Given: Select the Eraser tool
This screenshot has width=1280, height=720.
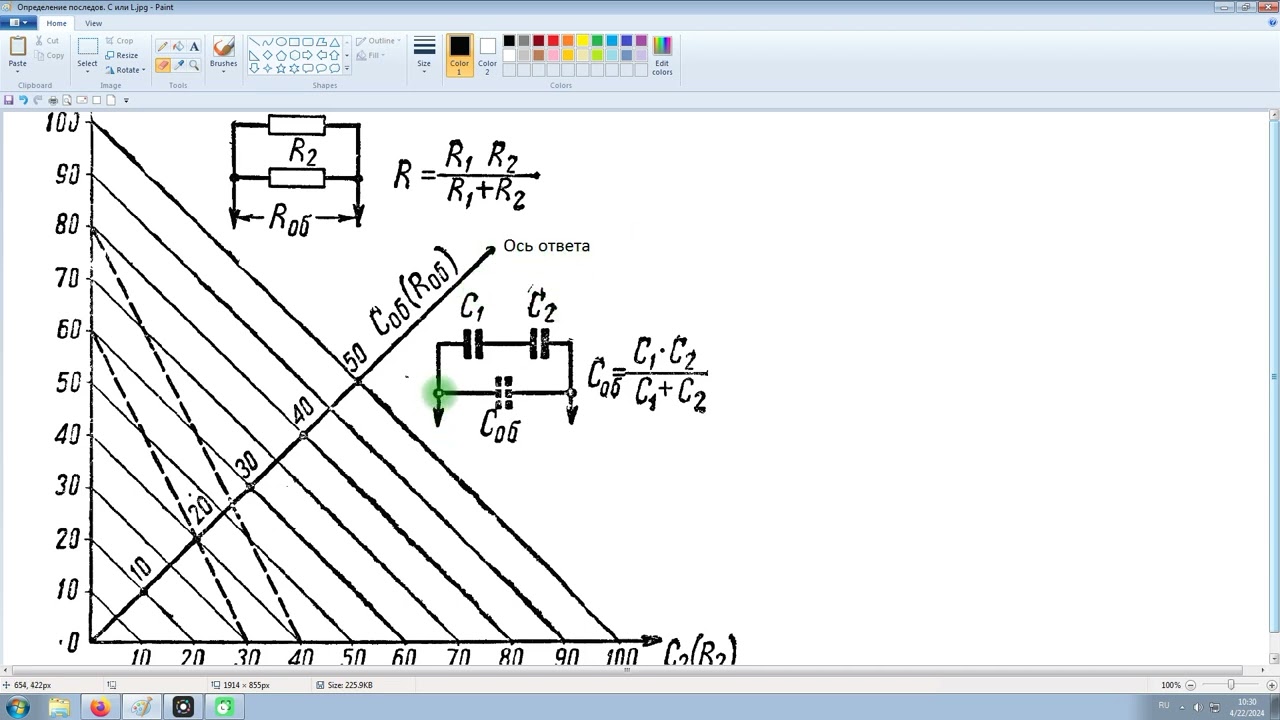Looking at the screenshot, I should [162, 65].
